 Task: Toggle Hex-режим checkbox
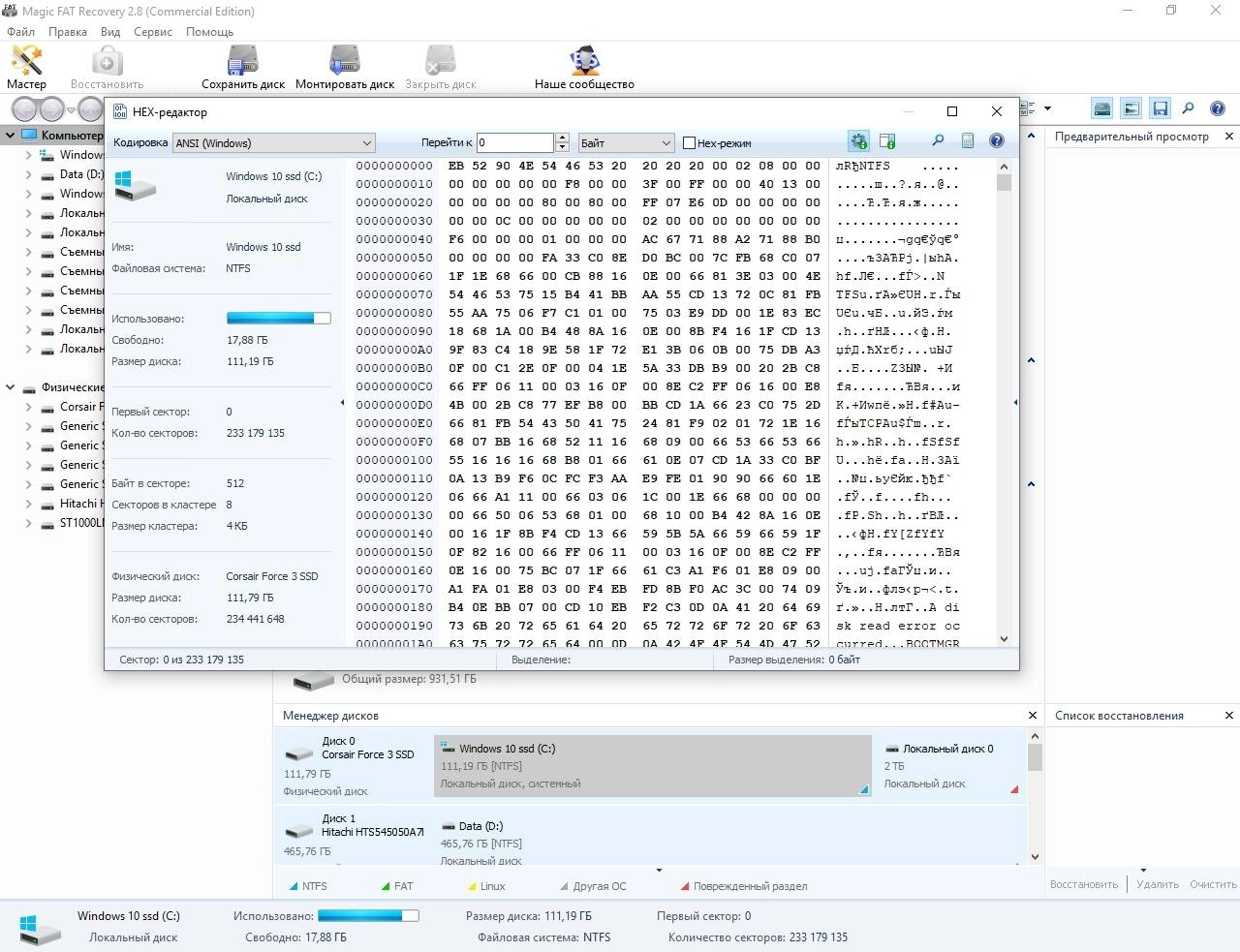click(x=690, y=143)
